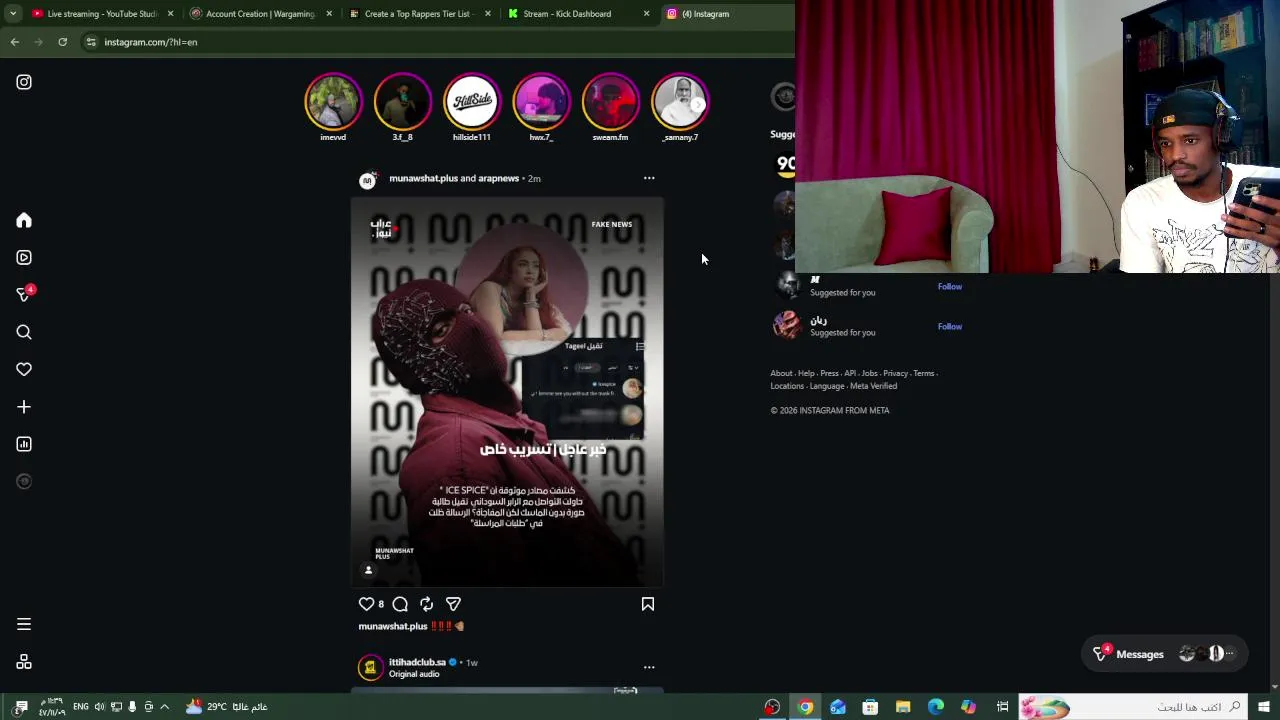
Task: Open the API footer link
Action: tap(850, 373)
